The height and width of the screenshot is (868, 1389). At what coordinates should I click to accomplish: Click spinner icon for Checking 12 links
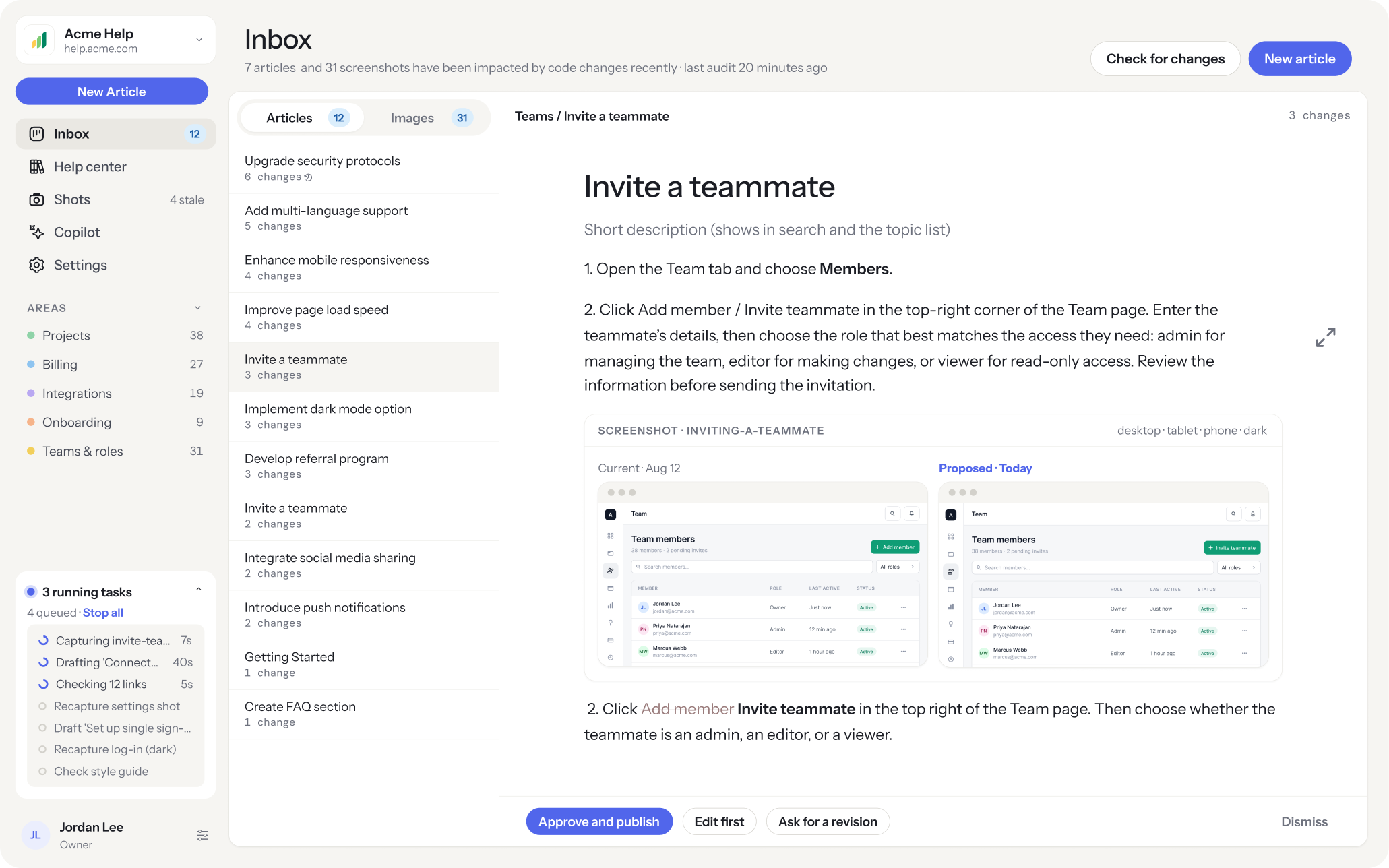coord(43,684)
